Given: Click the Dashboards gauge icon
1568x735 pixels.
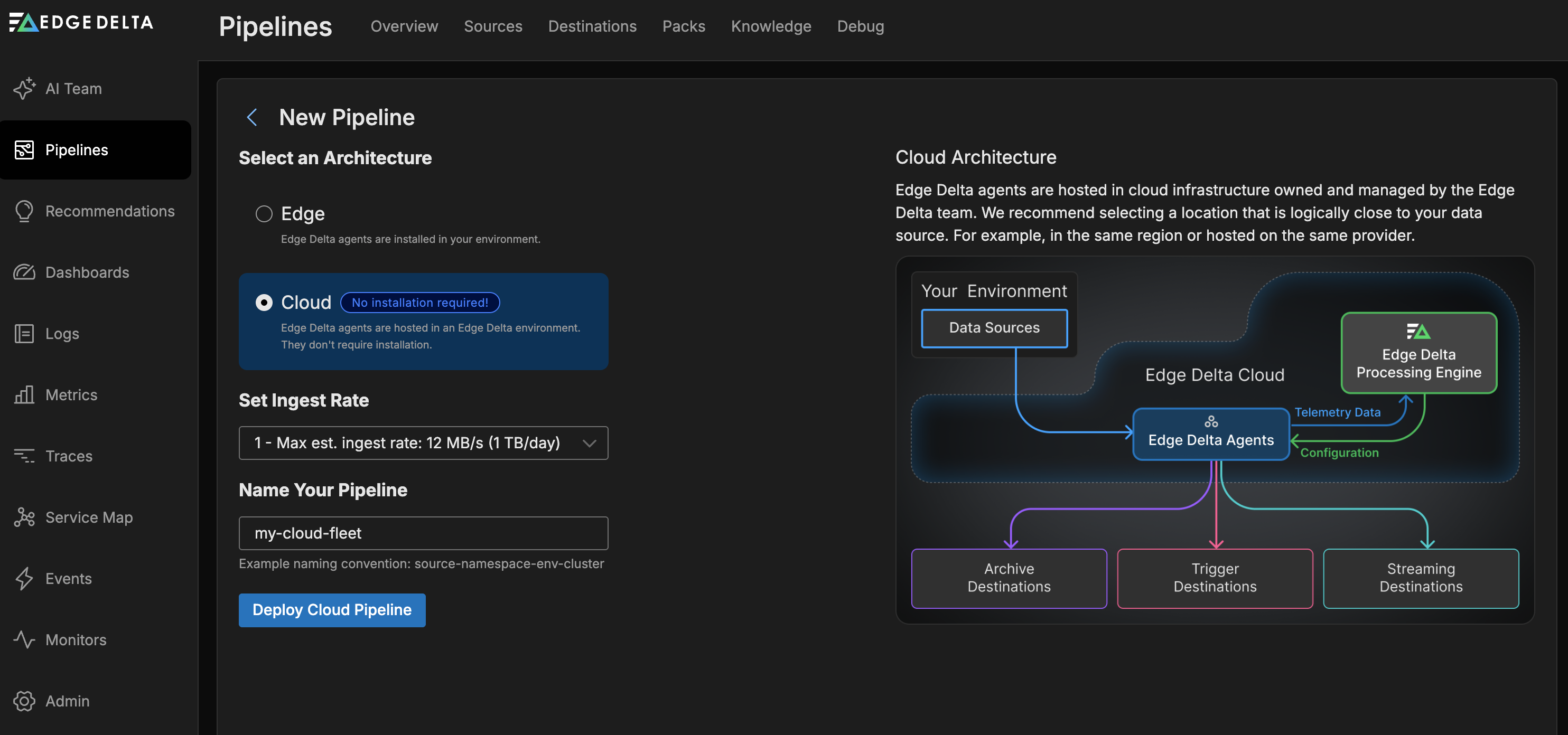Looking at the screenshot, I should [x=24, y=272].
